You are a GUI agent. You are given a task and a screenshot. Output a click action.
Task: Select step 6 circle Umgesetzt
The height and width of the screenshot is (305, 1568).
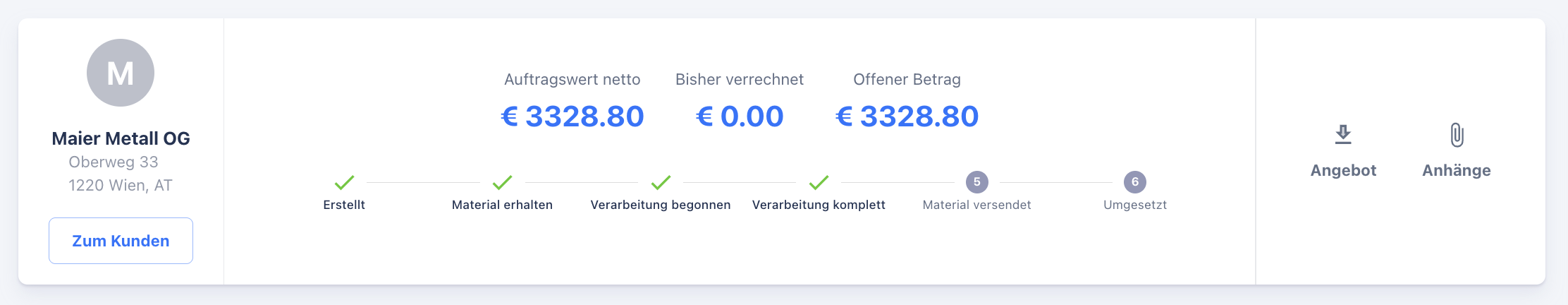(x=1134, y=182)
